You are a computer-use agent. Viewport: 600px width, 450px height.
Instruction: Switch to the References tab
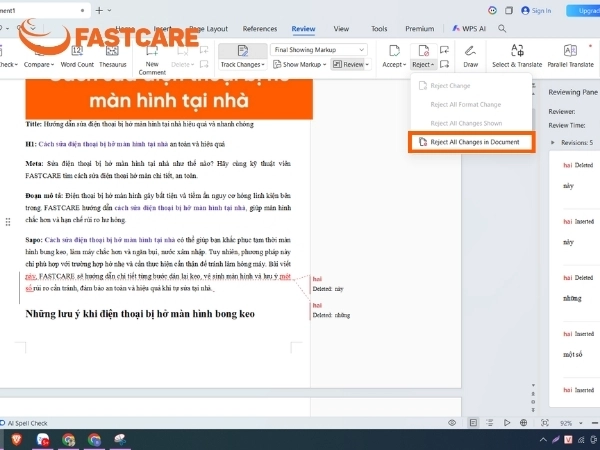click(260, 29)
